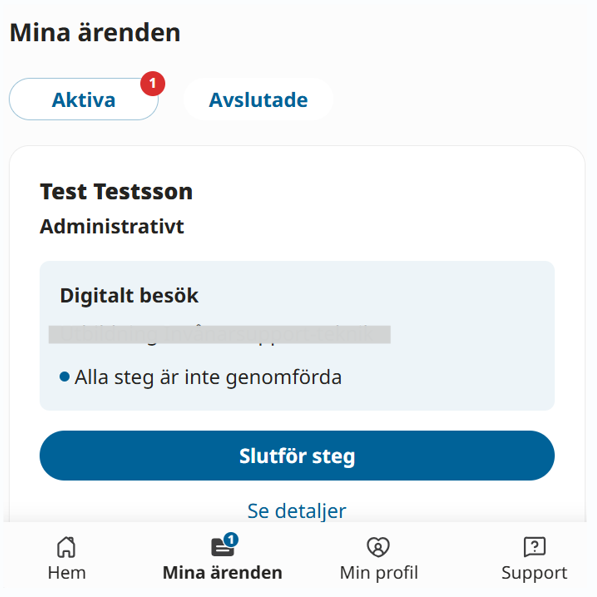Click the Slutför steg button
The width and height of the screenshot is (597, 597).
[297, 456]
